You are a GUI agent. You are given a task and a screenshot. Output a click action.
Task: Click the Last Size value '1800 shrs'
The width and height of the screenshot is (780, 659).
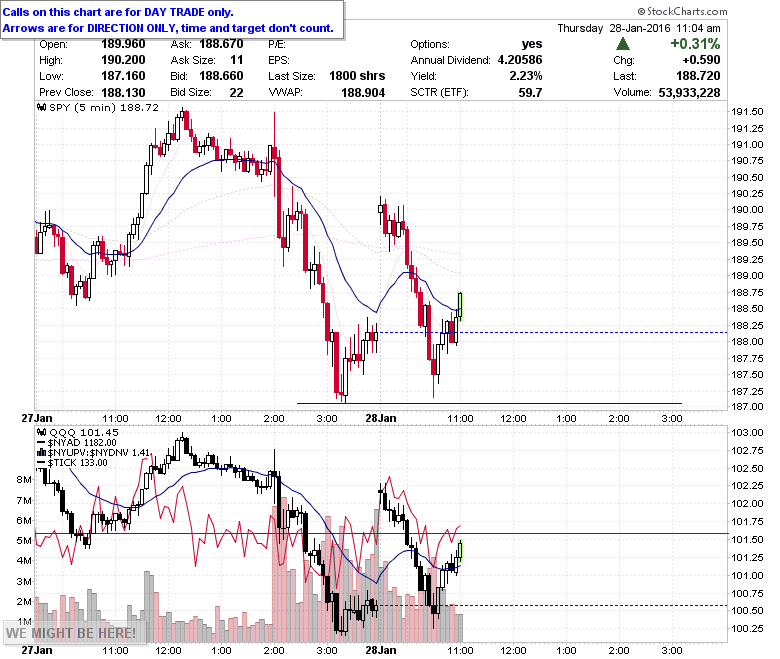coord(357,76)
